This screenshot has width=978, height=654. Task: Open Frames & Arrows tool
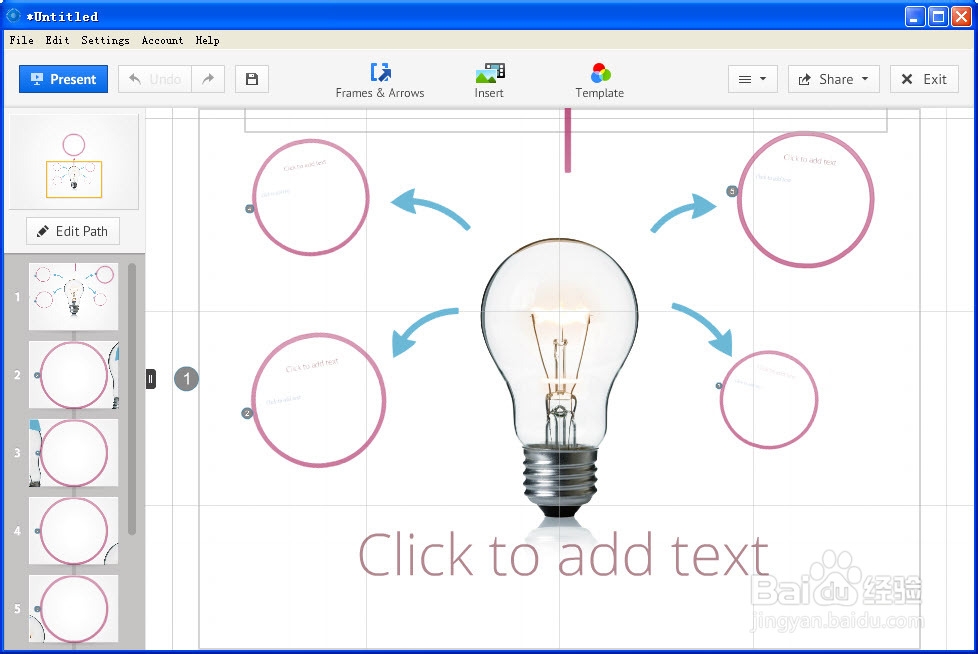(x=380, y=80)
